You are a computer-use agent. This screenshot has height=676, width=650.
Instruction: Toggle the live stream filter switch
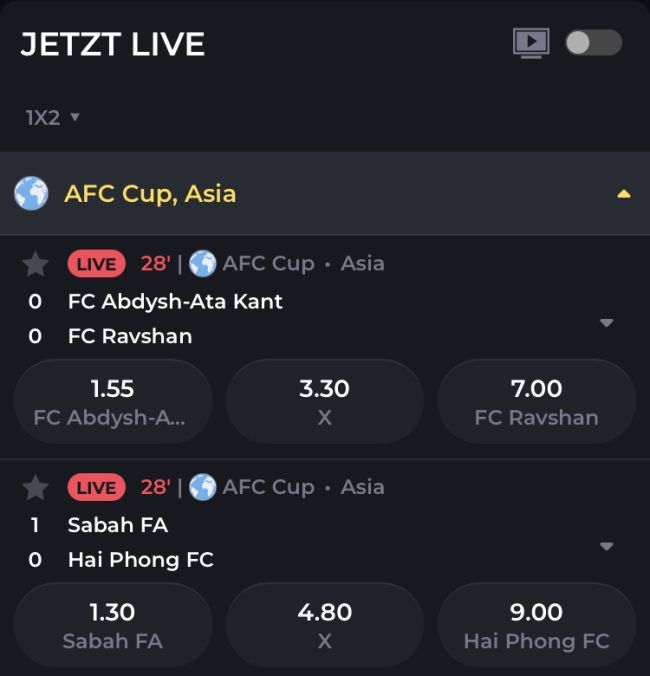(593, 42)
